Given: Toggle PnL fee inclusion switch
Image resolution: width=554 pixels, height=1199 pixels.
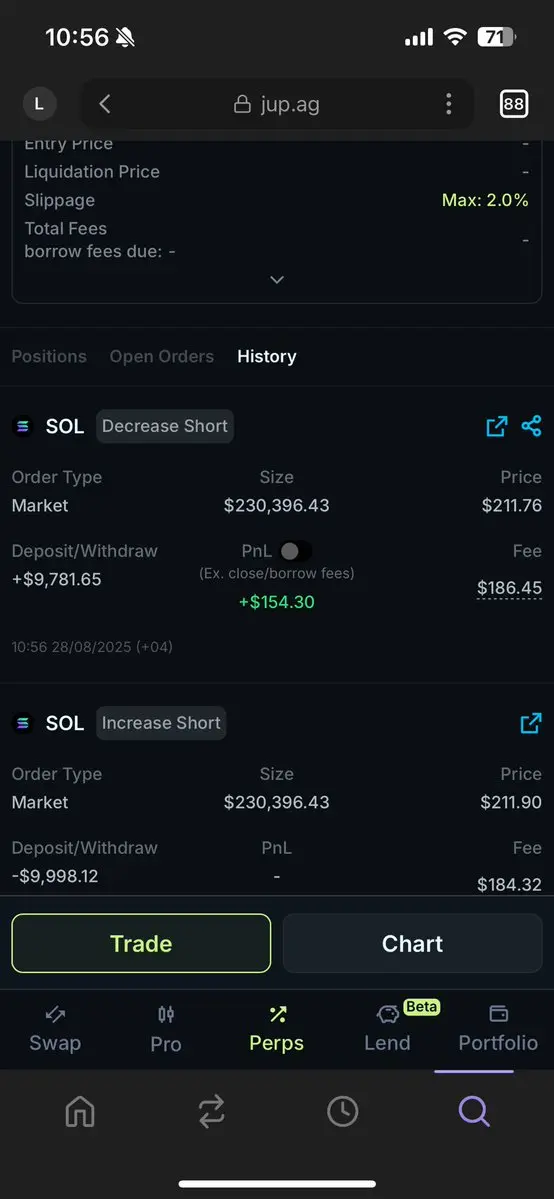Looking at the screenshot, I should click(295, 551).
